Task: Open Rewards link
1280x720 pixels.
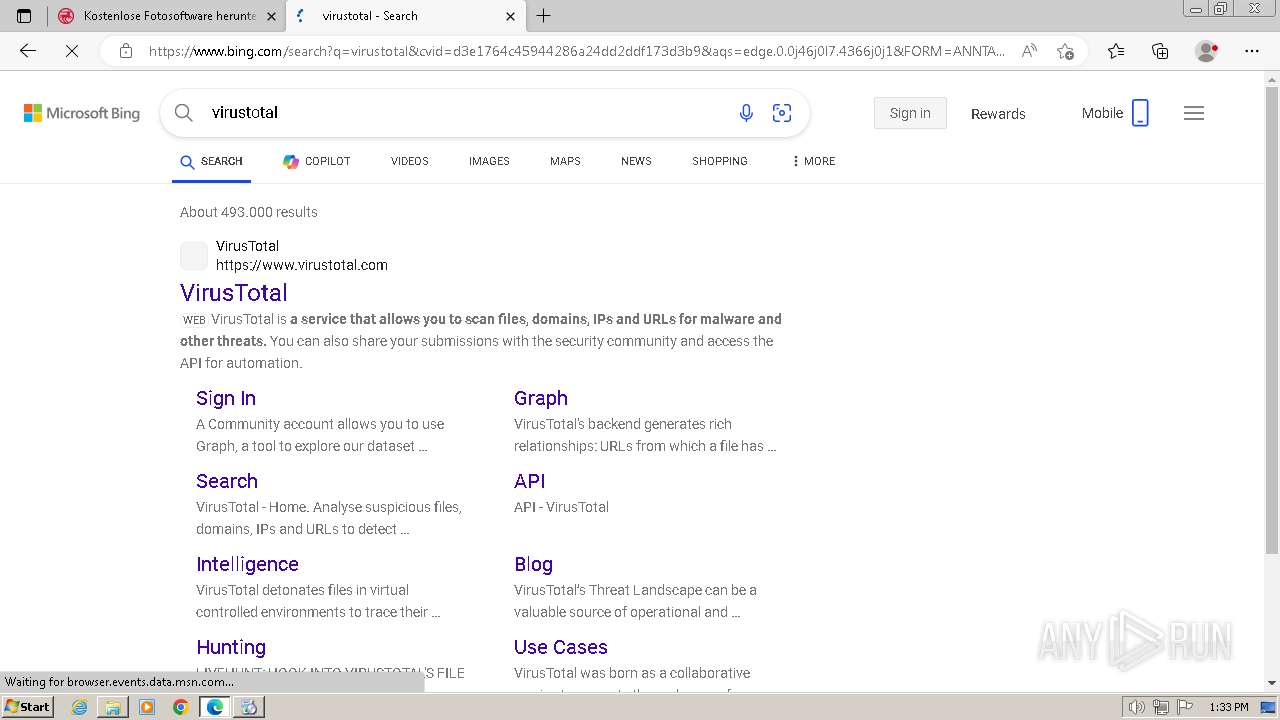Action: [x=998, y=114]
